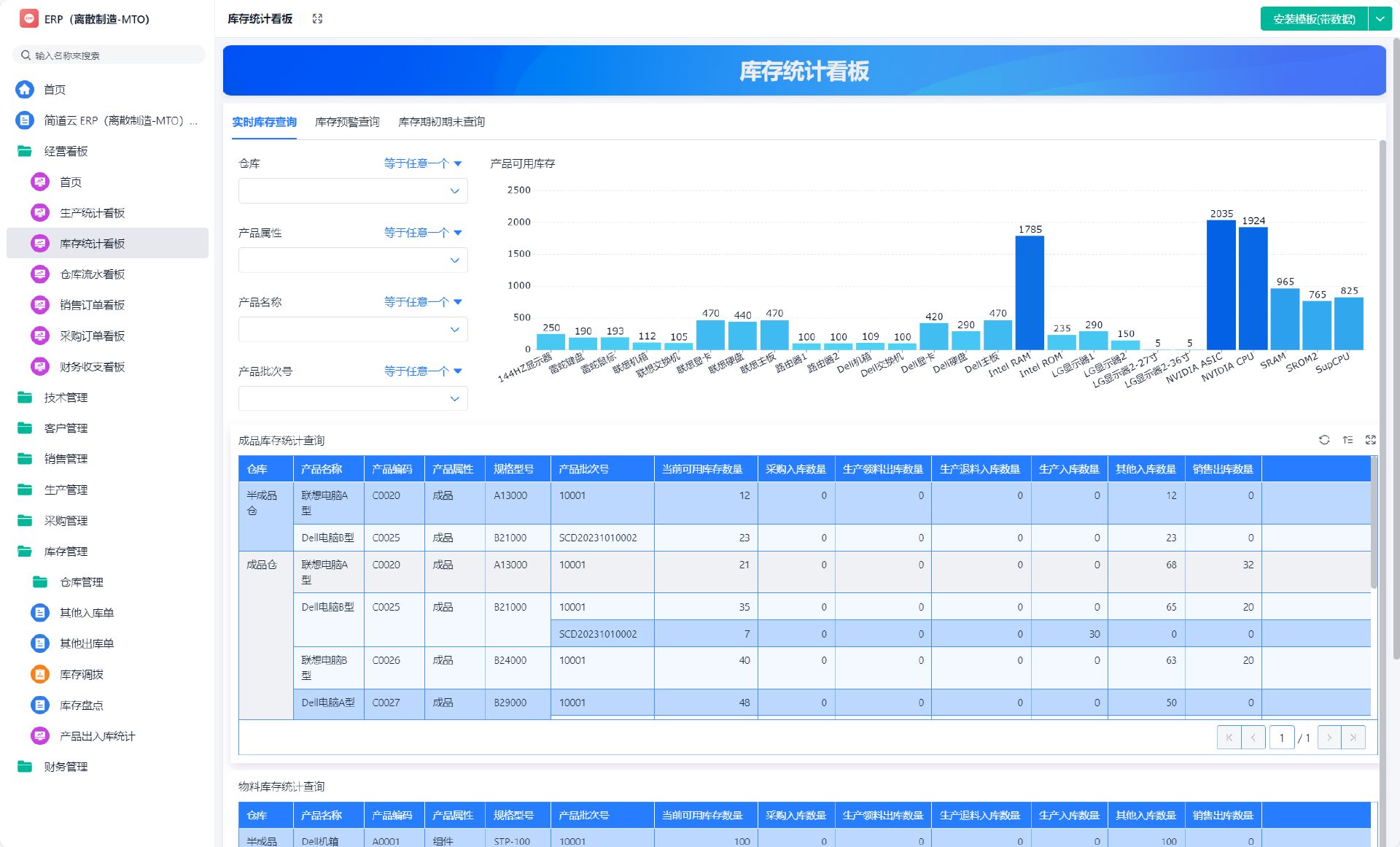Refresh the 成品库存统计查询 table
1400x847 pixels.
(x=1324, y=440)
